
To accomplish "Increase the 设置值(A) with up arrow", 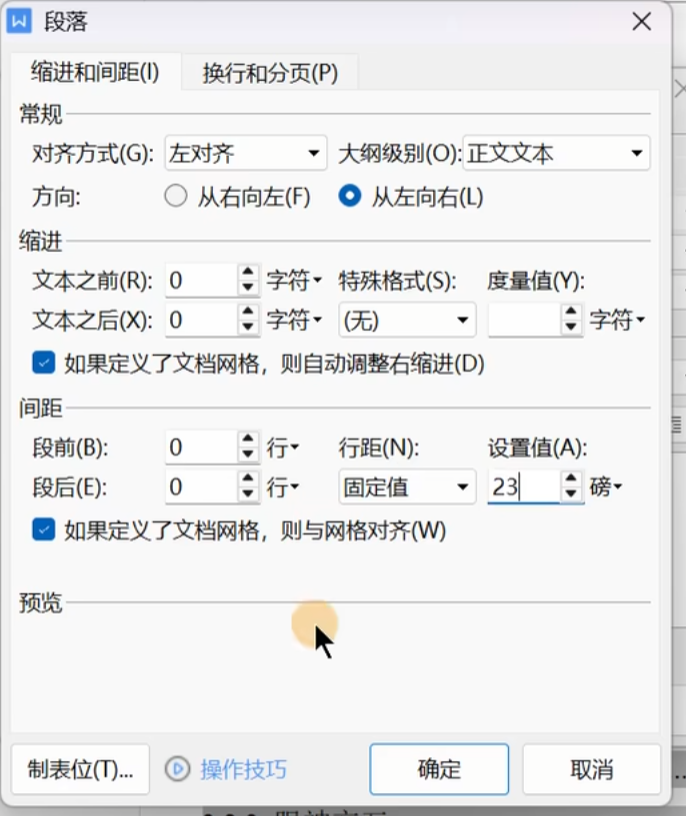I will [x=571, y=478].
